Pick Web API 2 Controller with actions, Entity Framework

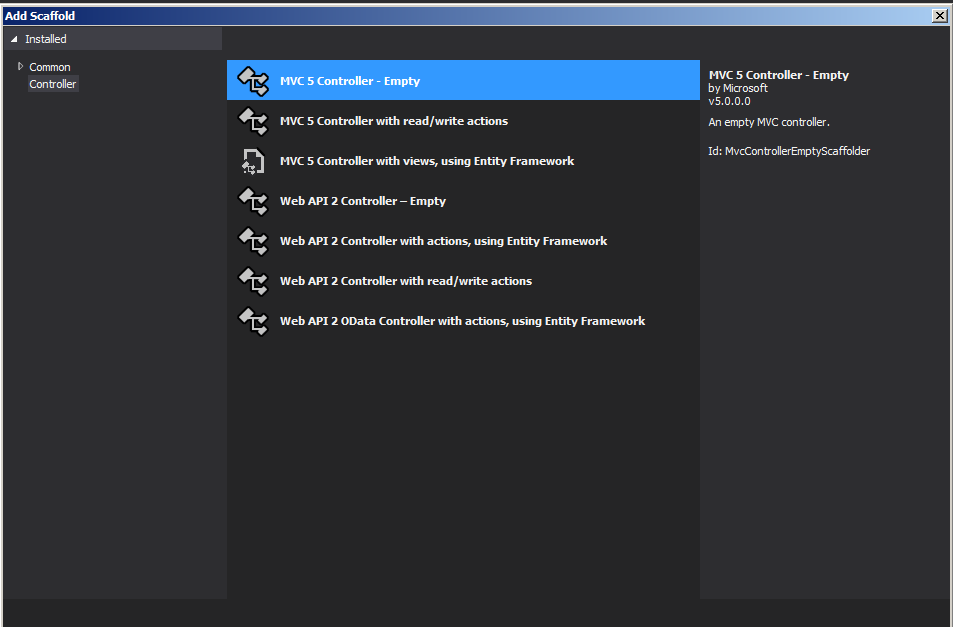(x=444, y=241)
